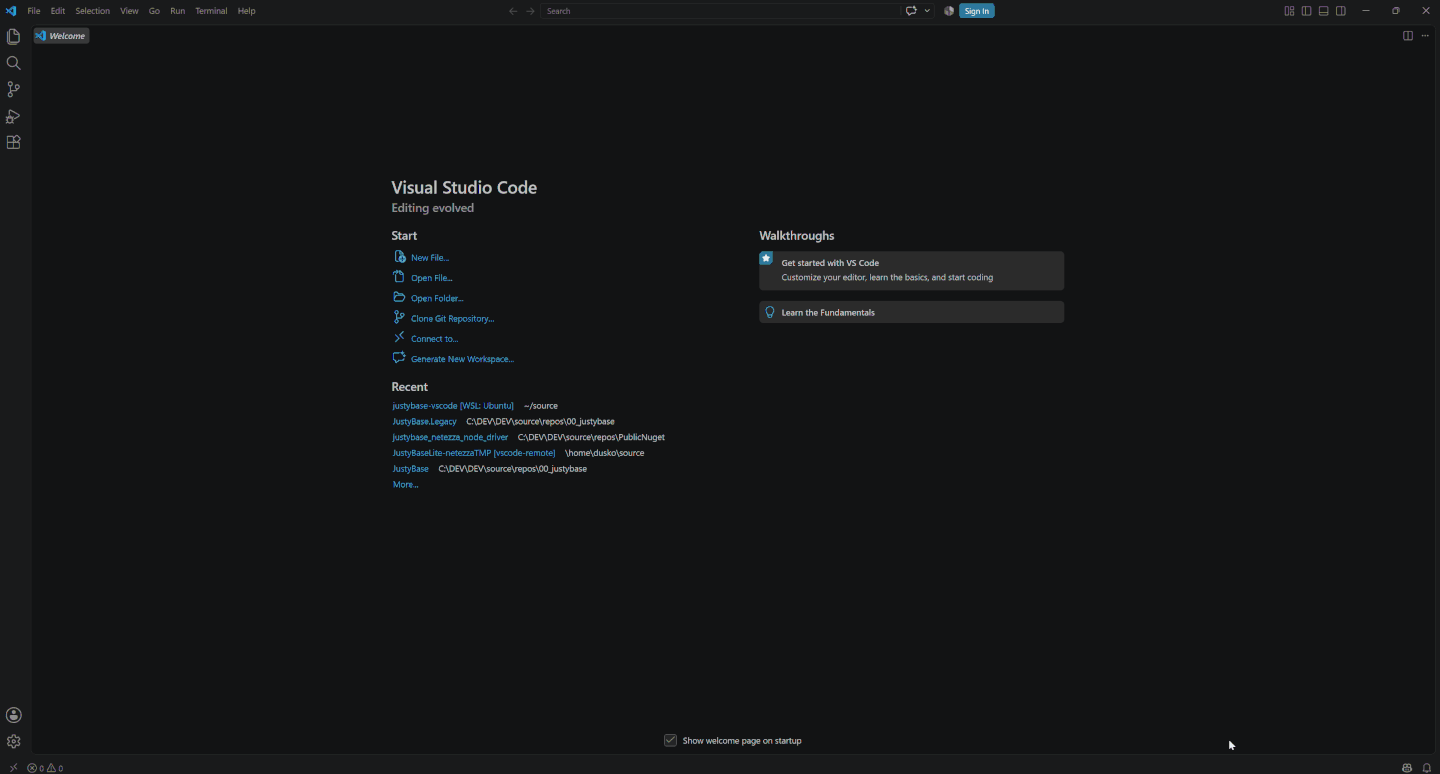This screenshot has height=774, width=1440.
Task: Open the Run menu
Action: coord(178,11)
